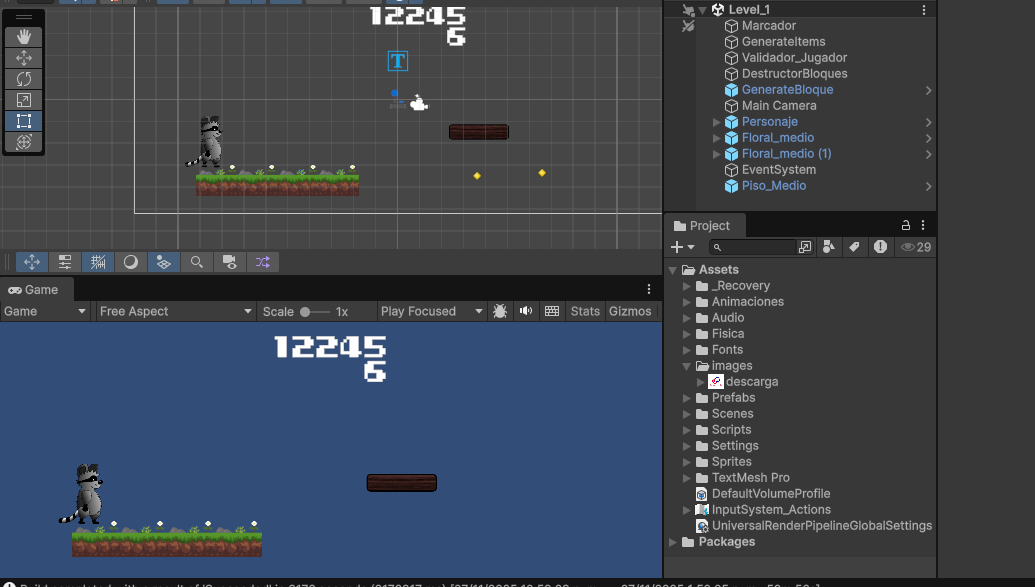Click the frame debugger bug icon
This screenshot has height=587, width=1035.
click(x=500, y=311)
